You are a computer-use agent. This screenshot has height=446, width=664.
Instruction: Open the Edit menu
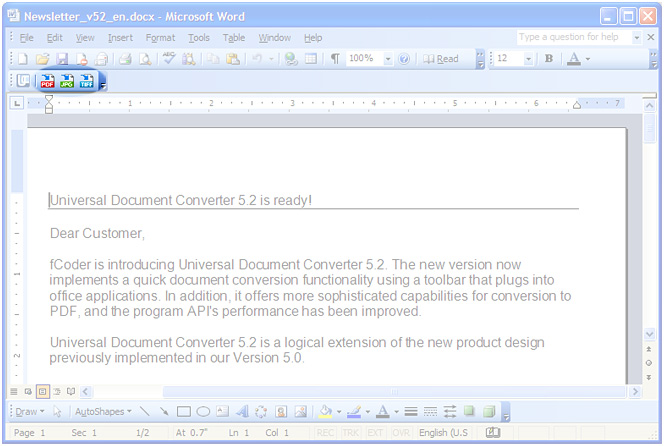[x=55, y=38]
